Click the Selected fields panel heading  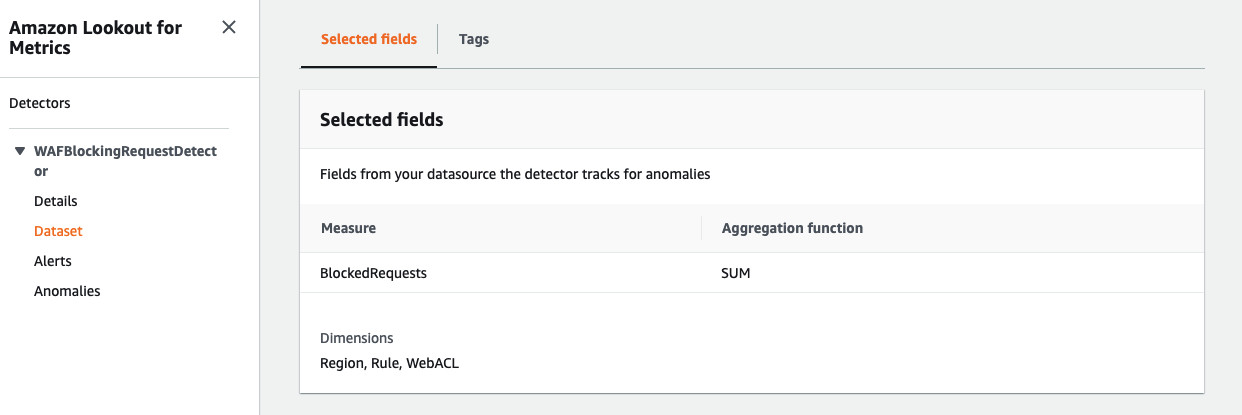[x=382, y=120]
